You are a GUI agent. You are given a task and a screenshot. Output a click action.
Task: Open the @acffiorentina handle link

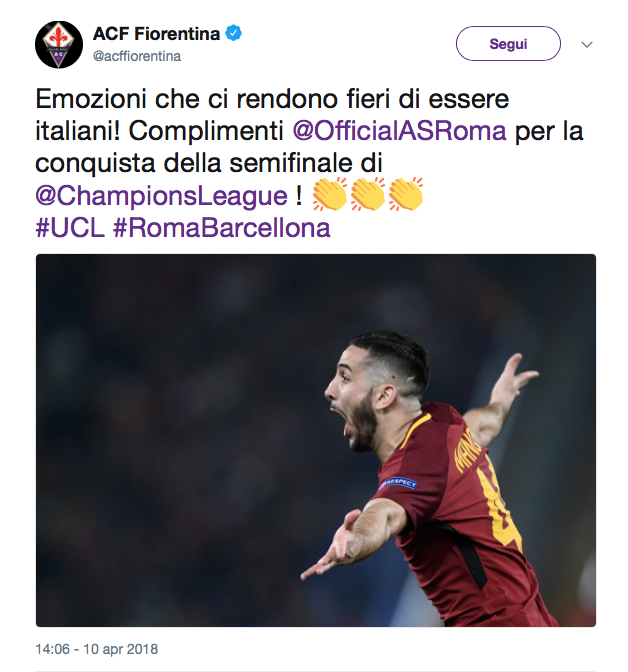(137, 56)
